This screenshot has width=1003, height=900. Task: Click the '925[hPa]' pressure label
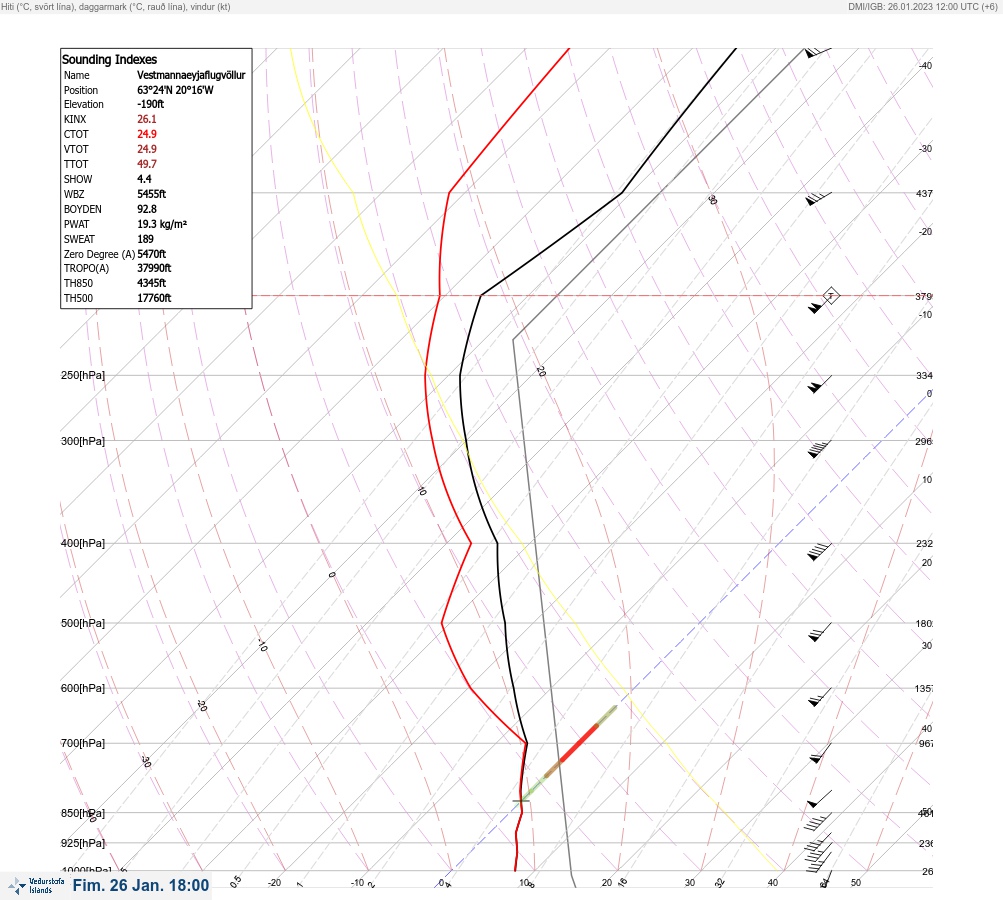point(83,843)
